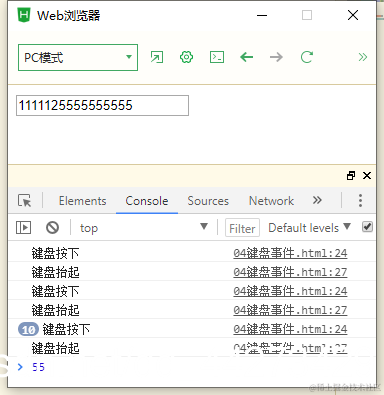
Task: Click the 10 repeat count badge
Action: click(x=28, y=330)
